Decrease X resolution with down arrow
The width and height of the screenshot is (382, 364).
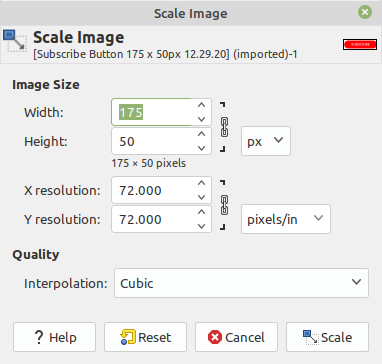[x=201, y=197]
